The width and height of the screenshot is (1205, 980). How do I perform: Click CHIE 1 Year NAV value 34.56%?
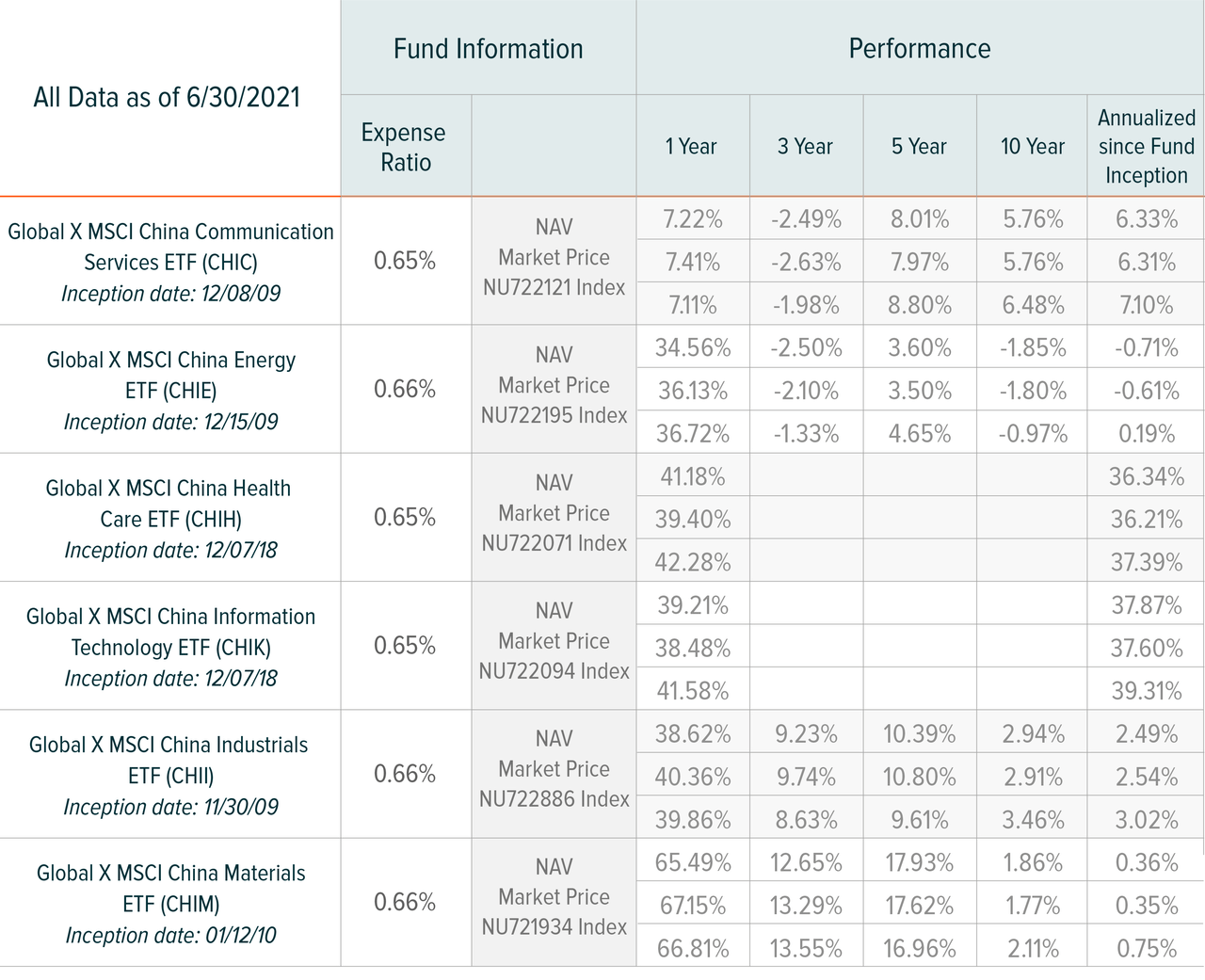click(693, 347)
